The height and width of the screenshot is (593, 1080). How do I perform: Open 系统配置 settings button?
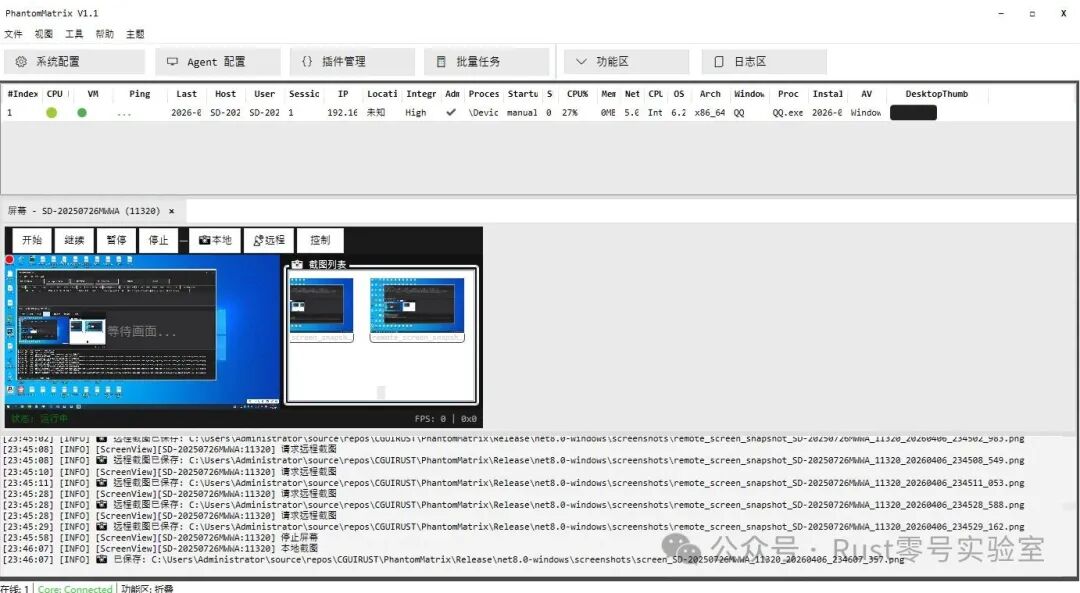[74, 61]
